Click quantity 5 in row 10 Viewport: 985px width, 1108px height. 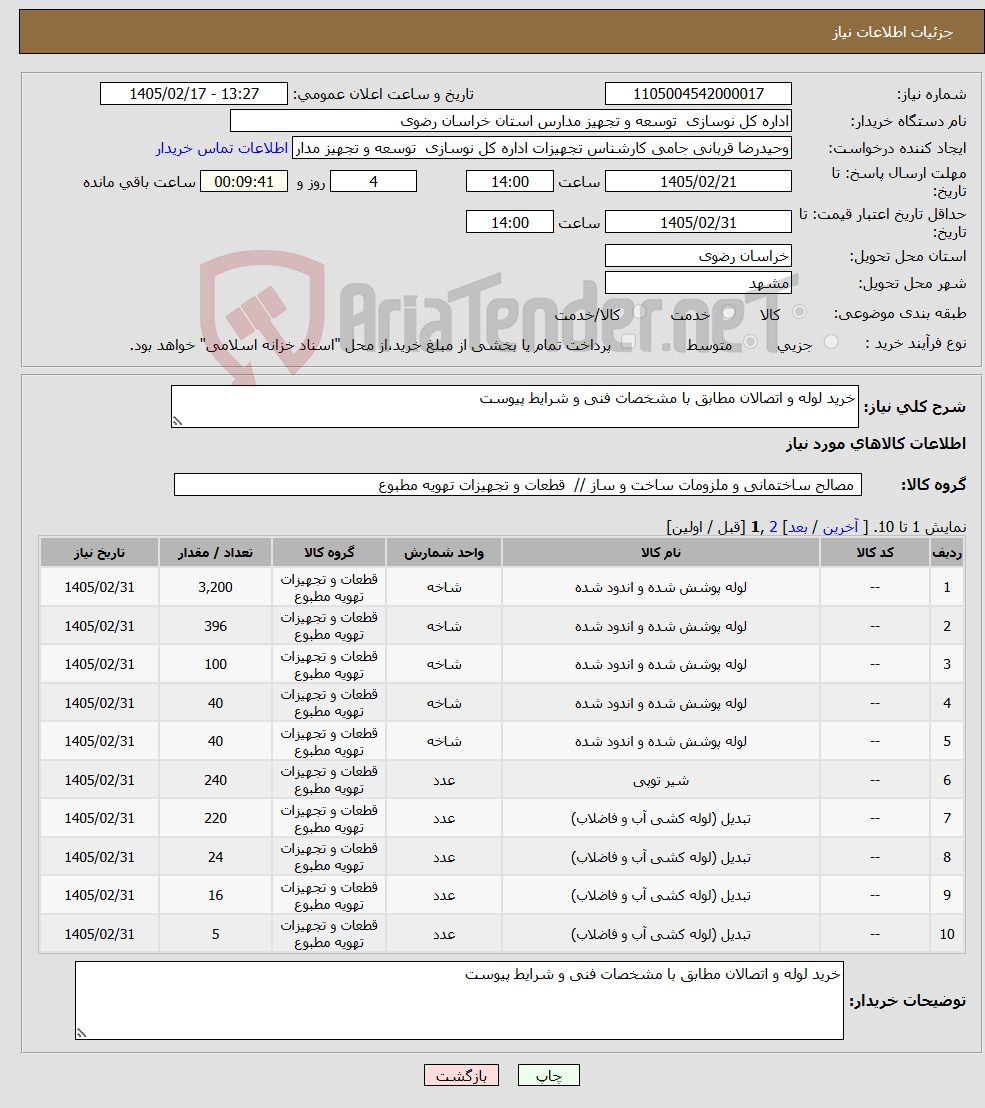tap(216, 934)
